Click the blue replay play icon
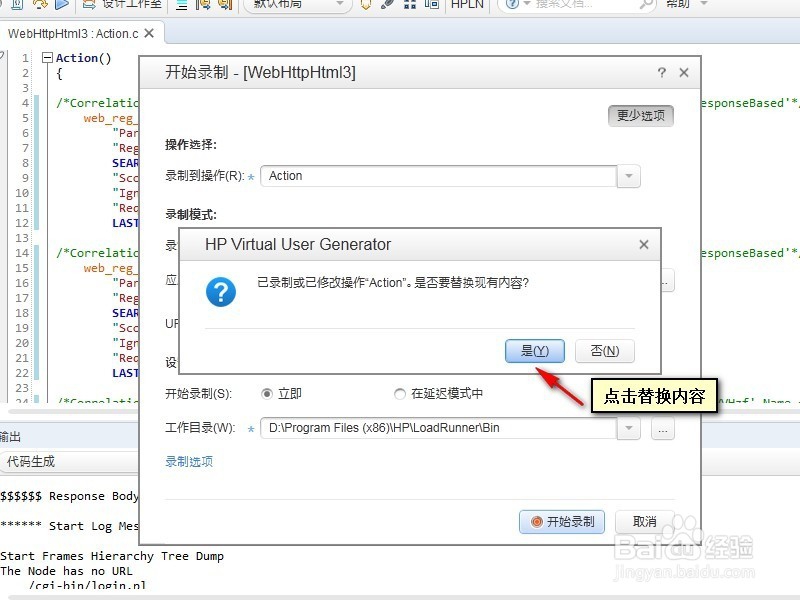This screenshot has height=600, width=800. [x=62, y=4]
